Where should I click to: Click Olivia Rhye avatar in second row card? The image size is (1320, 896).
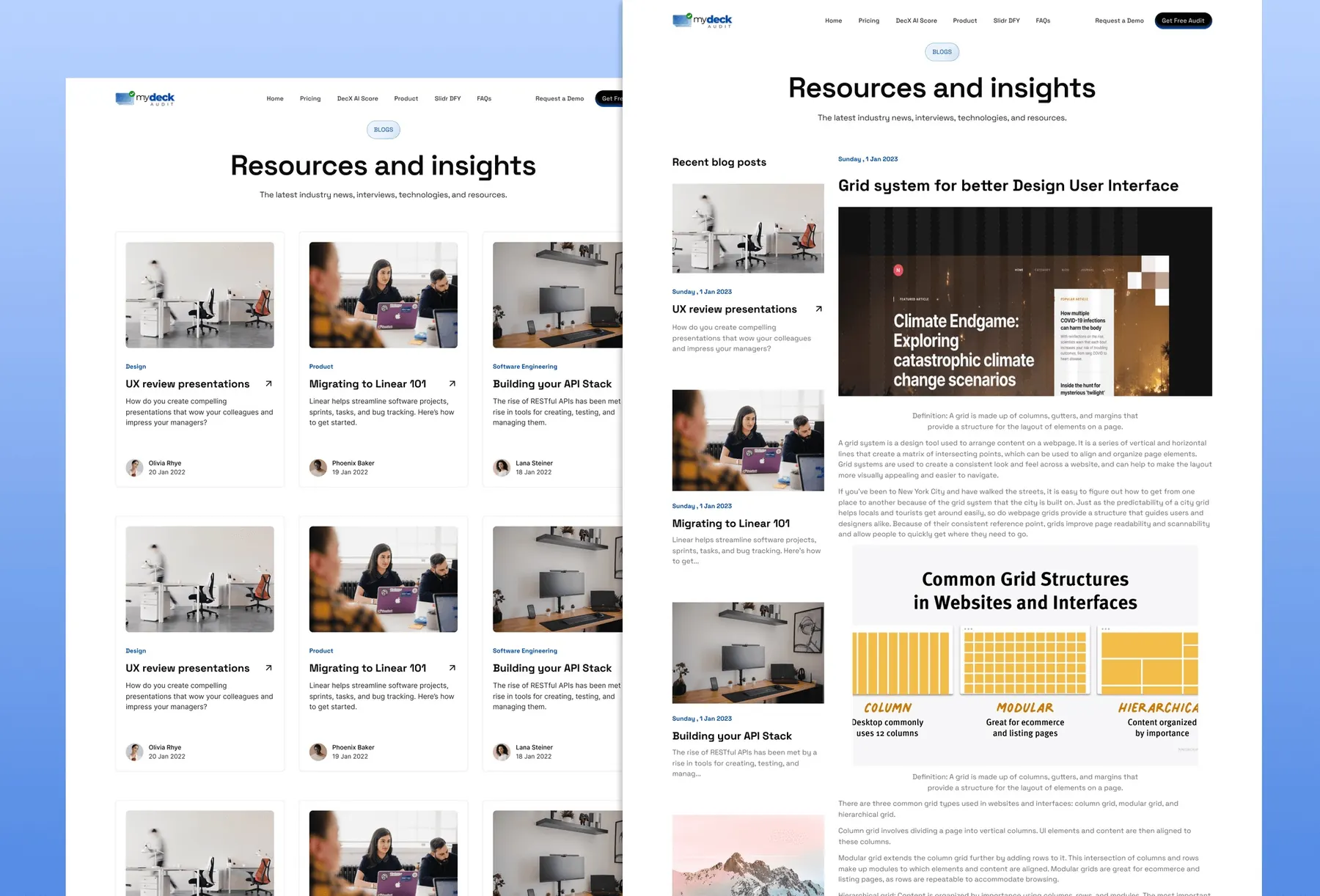(x=134, y=752)
